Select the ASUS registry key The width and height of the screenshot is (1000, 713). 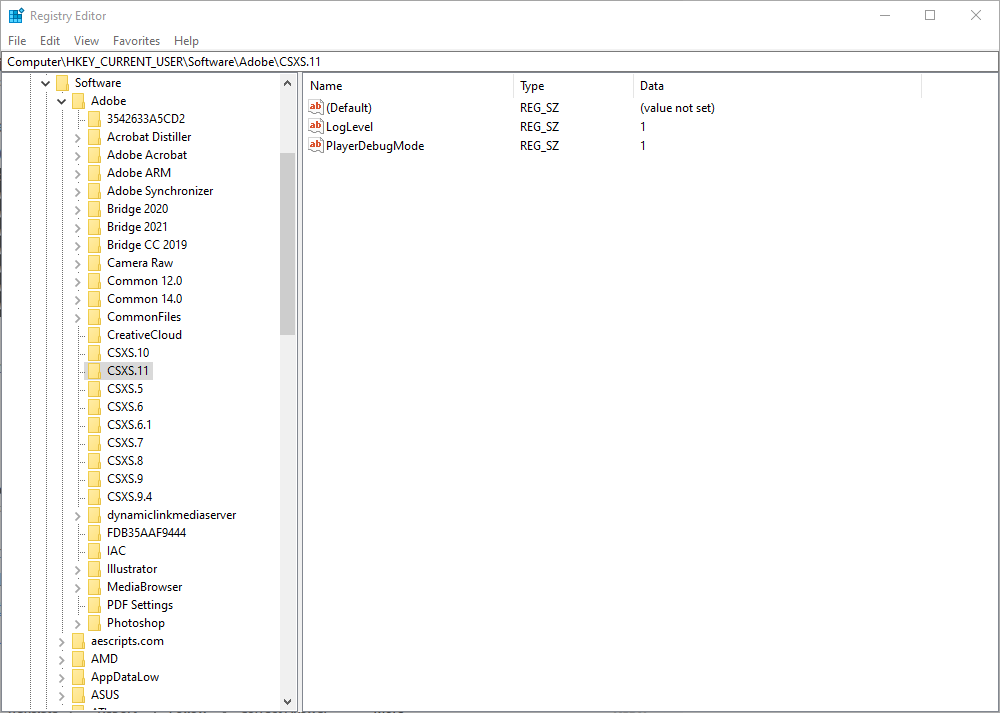click(103, 694)
